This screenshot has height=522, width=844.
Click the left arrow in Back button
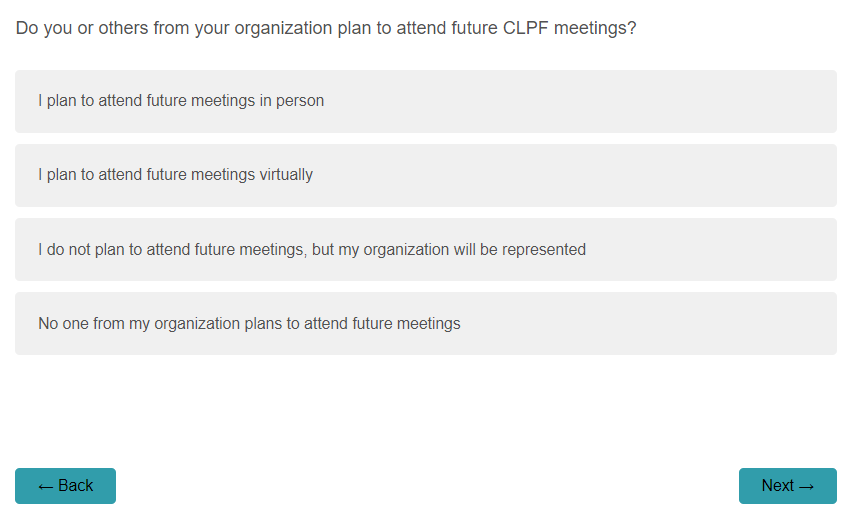click(x=45, y=486)
